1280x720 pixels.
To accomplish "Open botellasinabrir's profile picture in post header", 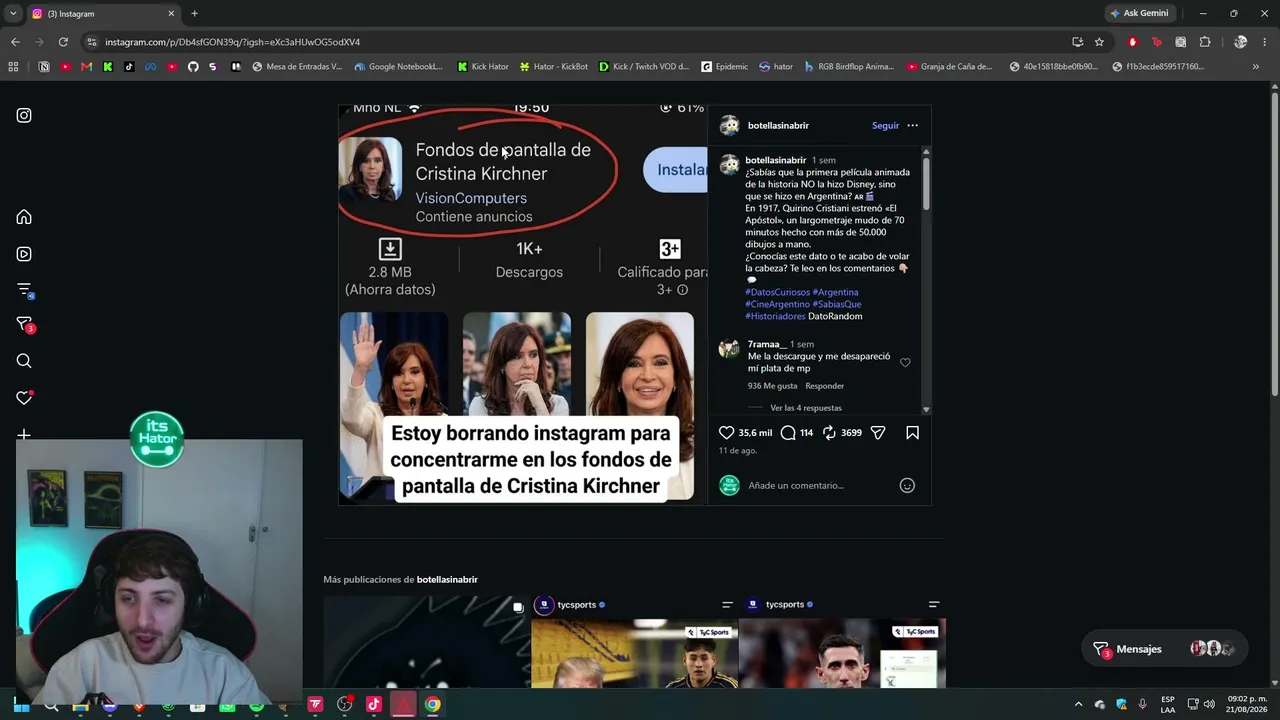I will click(x=730, y=125).
